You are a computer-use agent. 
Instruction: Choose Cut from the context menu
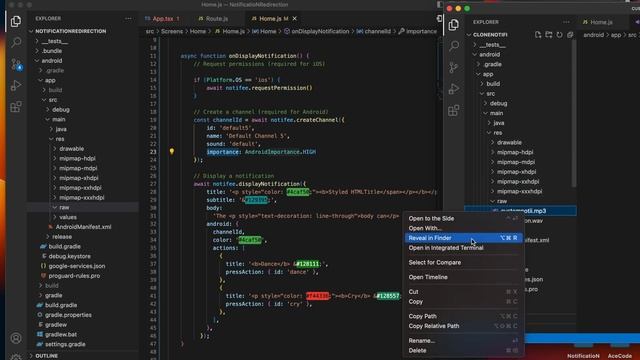pyautogui.click(x=463, y=292)
